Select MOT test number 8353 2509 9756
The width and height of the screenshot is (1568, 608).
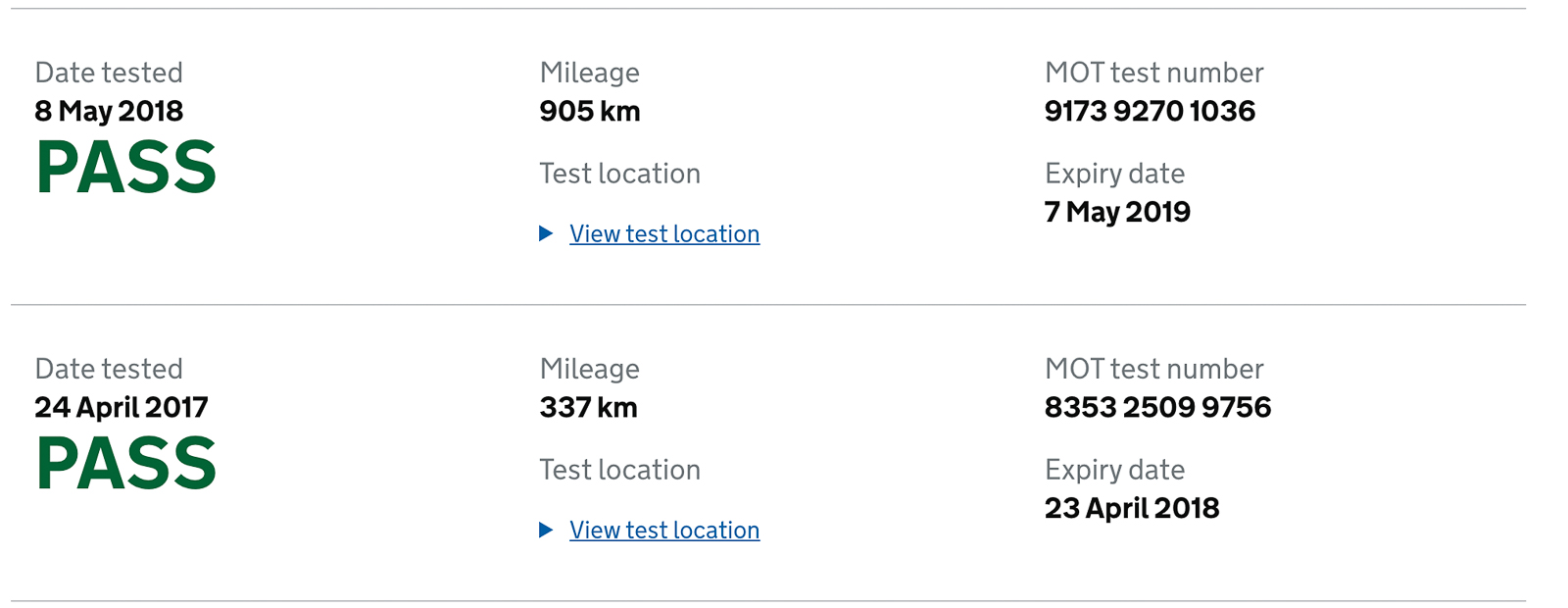coord(1157,407)
